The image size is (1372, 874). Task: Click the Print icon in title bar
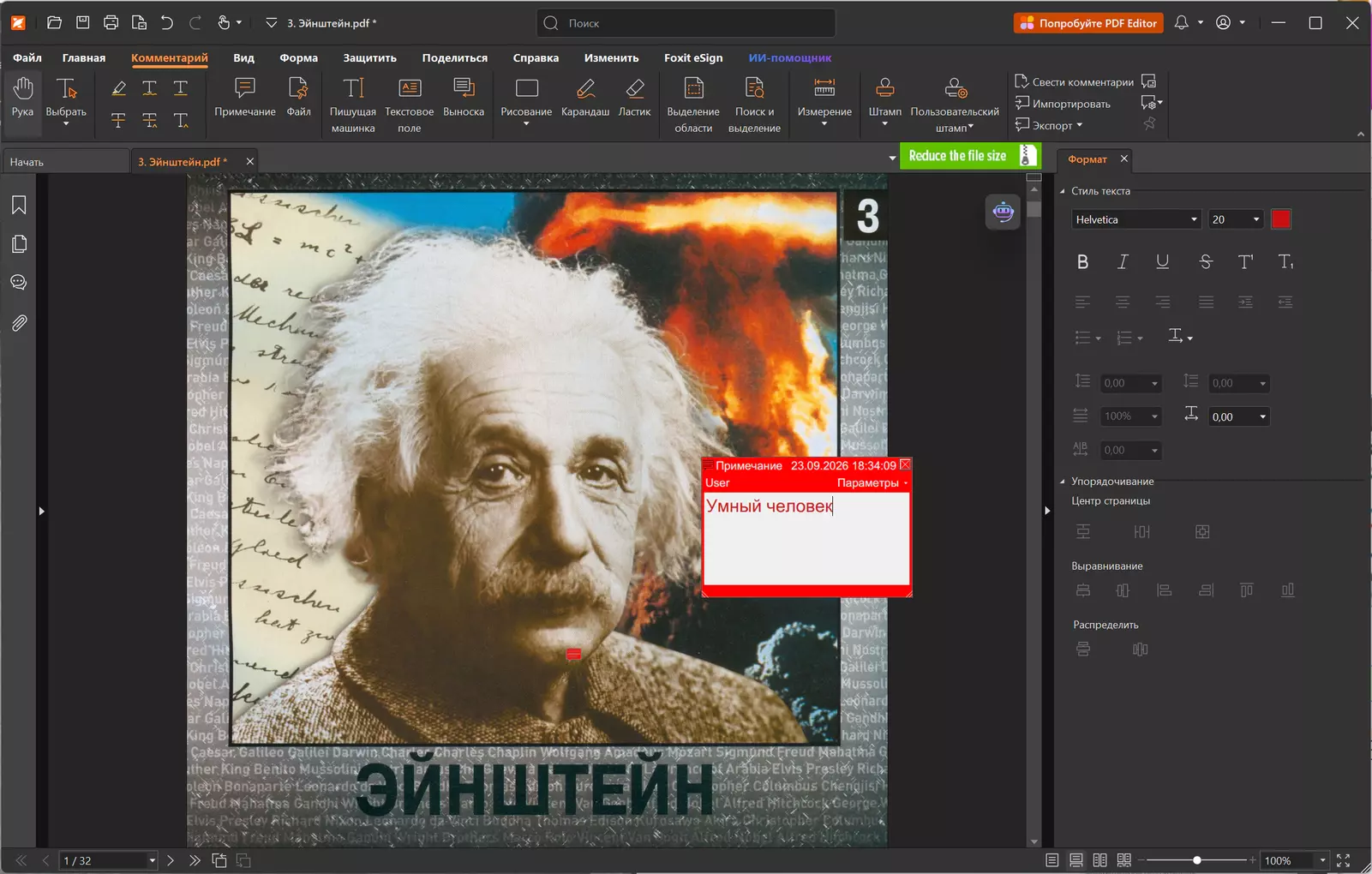pyautogui.click(x=111, y=23)
